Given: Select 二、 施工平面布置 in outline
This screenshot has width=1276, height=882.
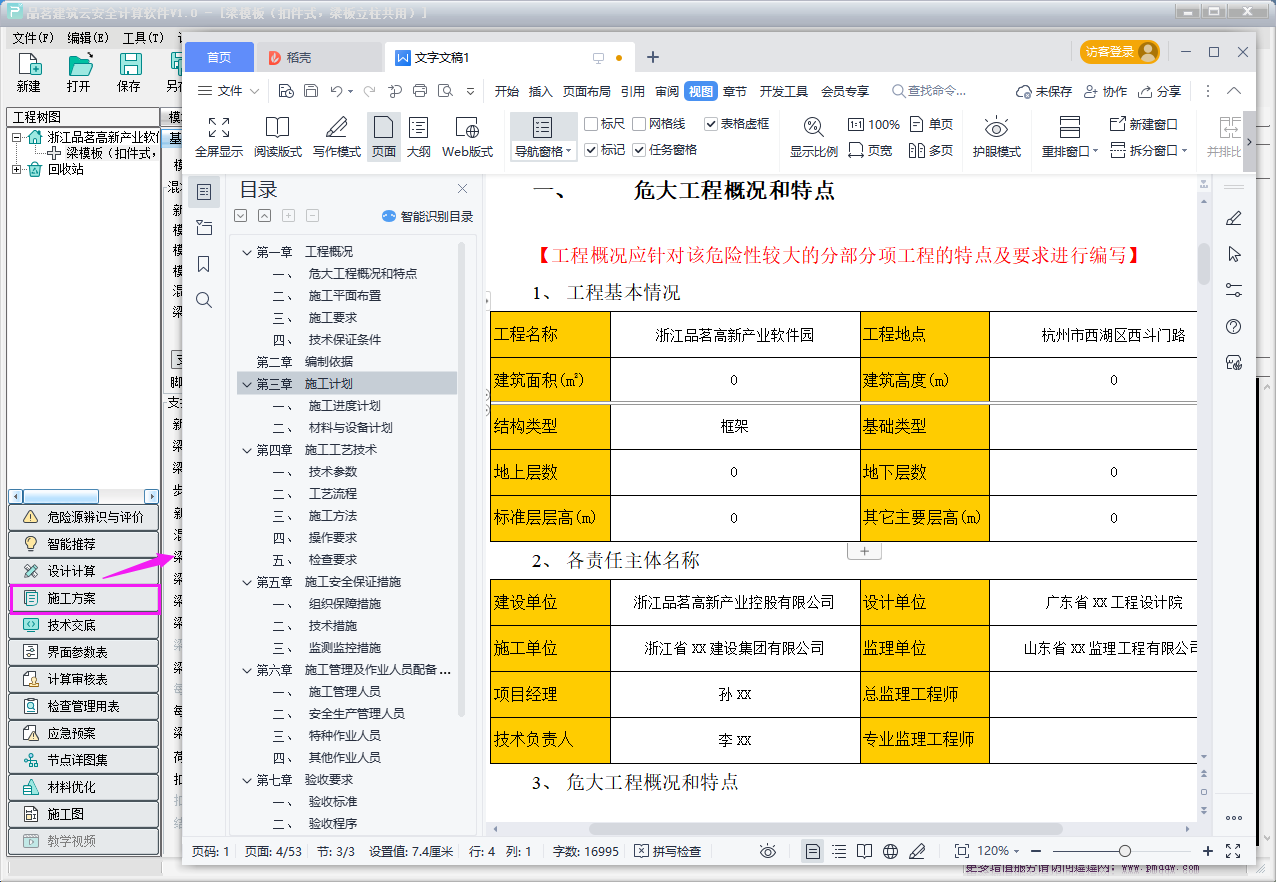Looking at the screenshot, I should [x=327, y=296].
